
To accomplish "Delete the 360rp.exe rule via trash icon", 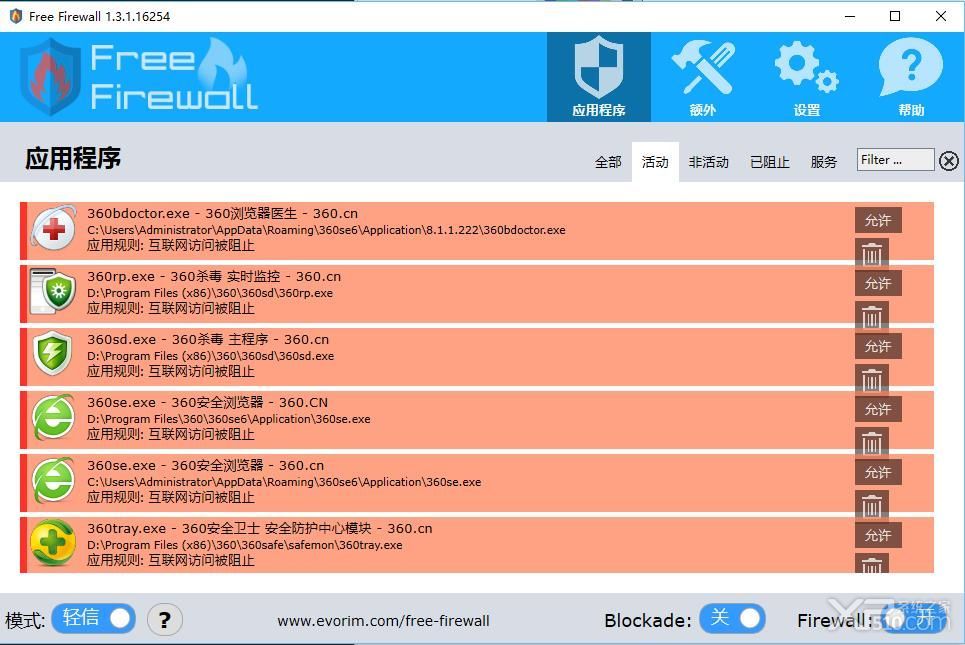I will point(871,316).
